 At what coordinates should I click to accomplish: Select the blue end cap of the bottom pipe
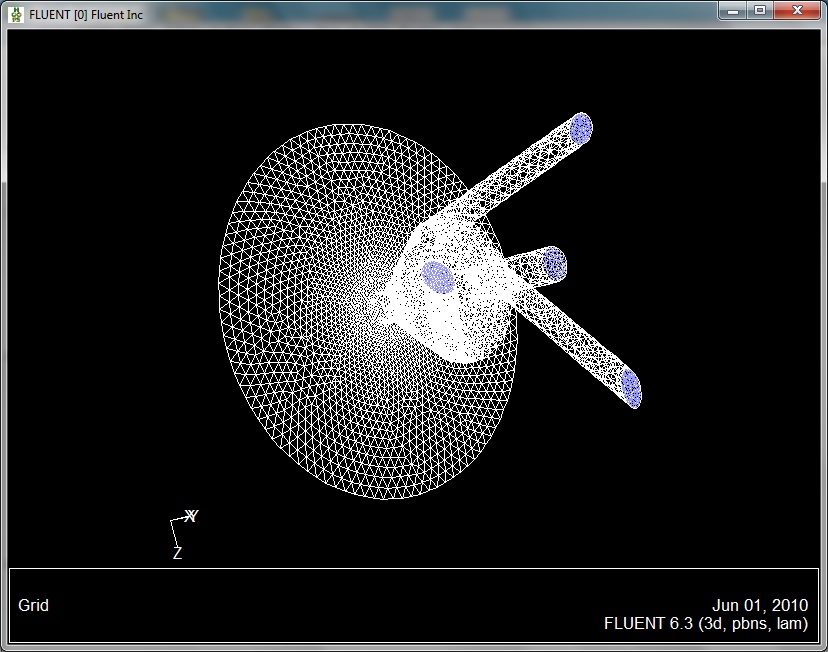(x=630, y=387)
